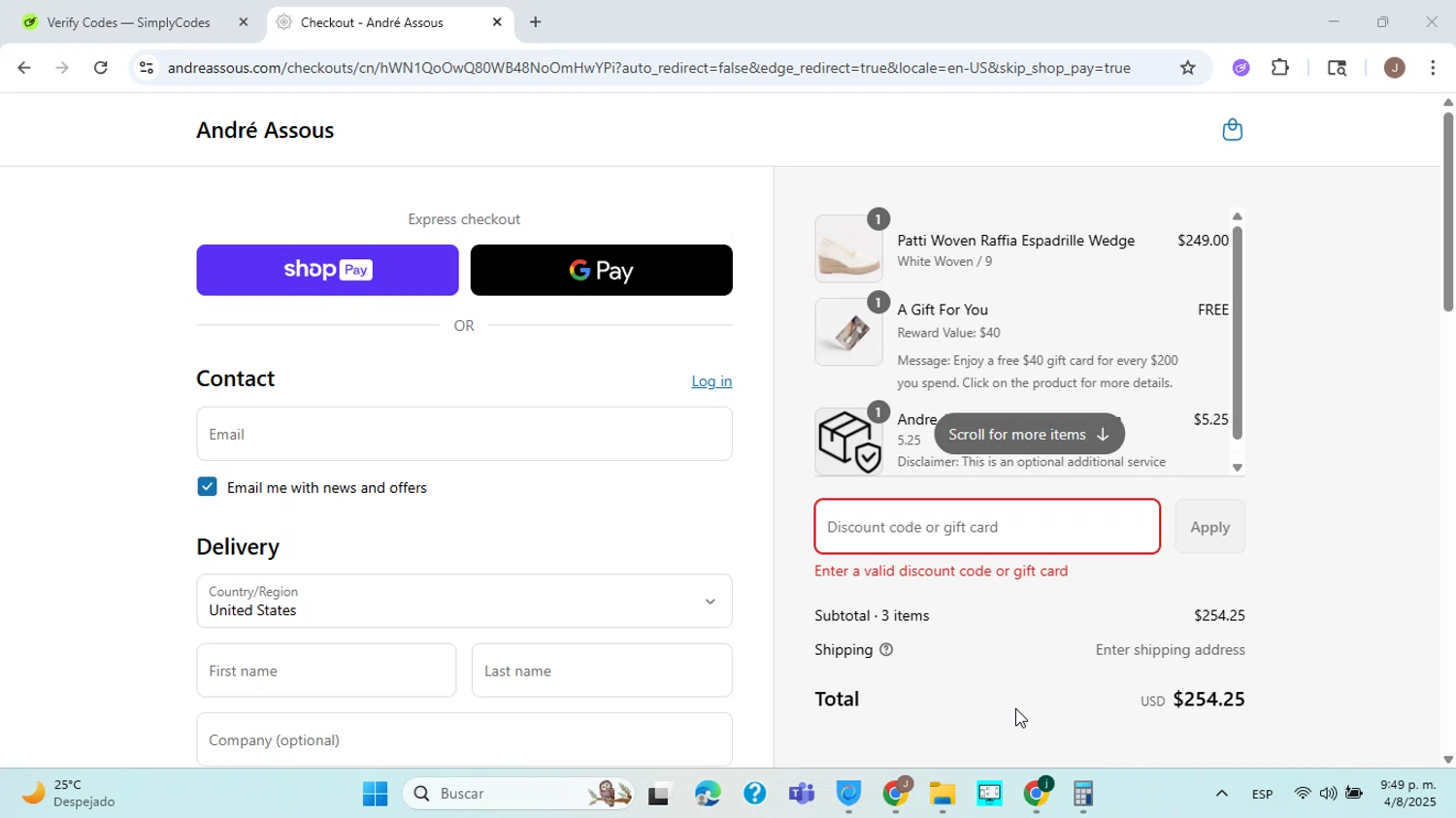This screenshot has height=818, width=1456.
Task: Click the First name field
Action: click(x=326, y=671)
